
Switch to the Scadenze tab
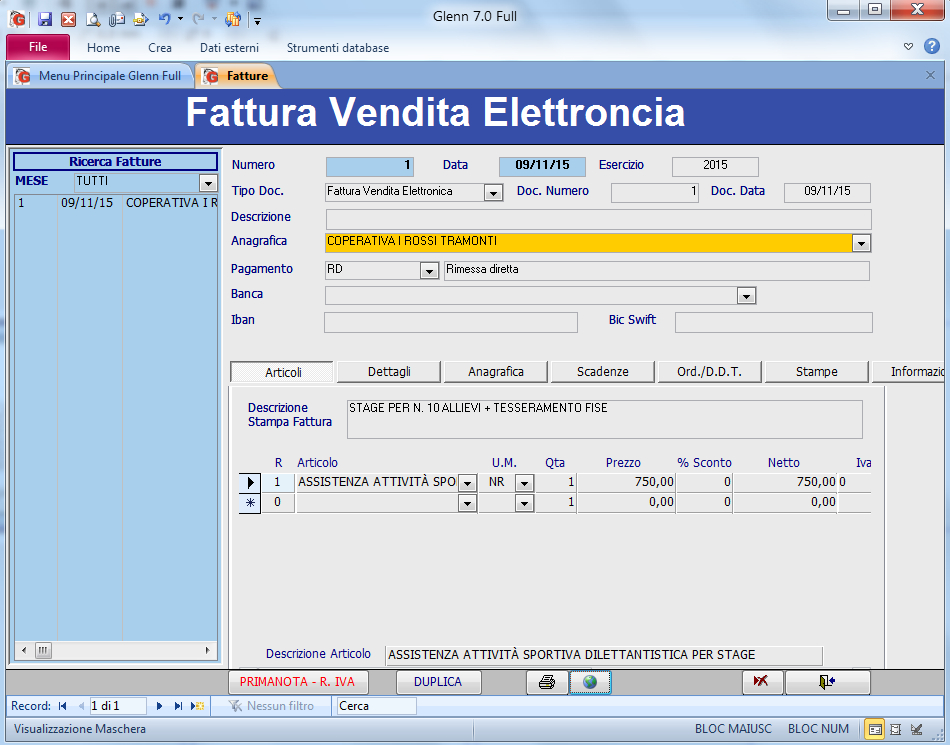[603, 371]
